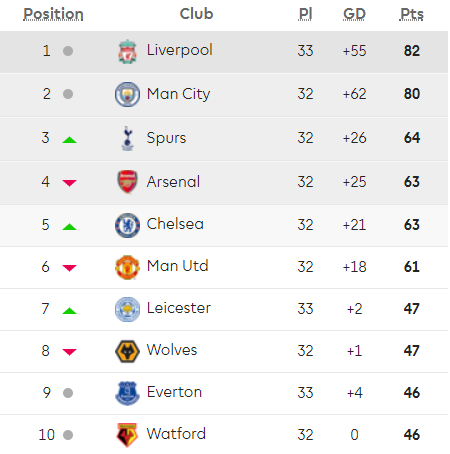
Task: Open the Chelsea club name link
Action: click(175, 224)
